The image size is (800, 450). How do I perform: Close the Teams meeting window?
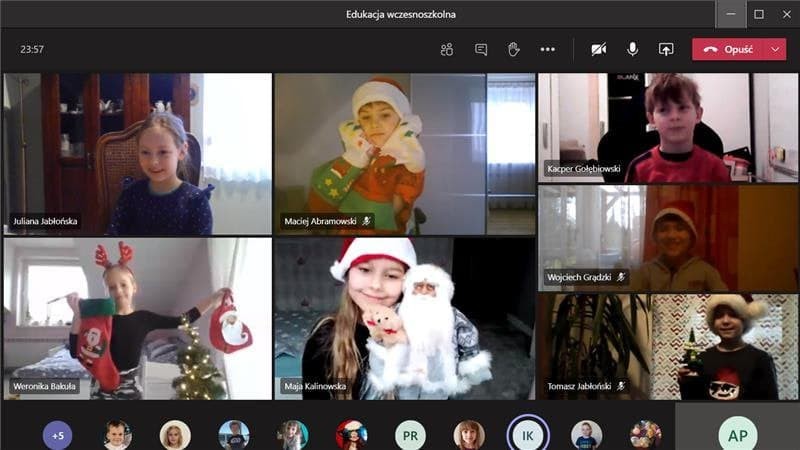(786, 14)
